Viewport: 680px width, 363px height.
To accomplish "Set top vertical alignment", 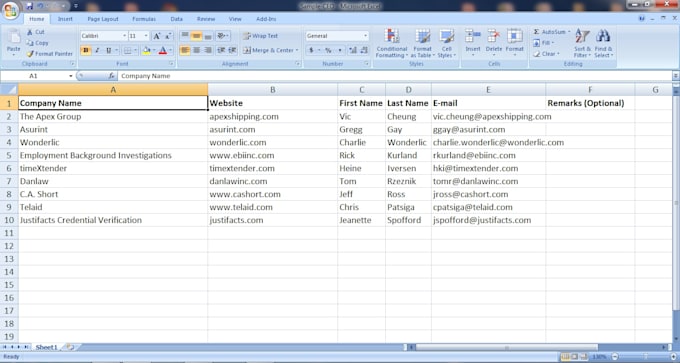I will [x=185, y=36].
